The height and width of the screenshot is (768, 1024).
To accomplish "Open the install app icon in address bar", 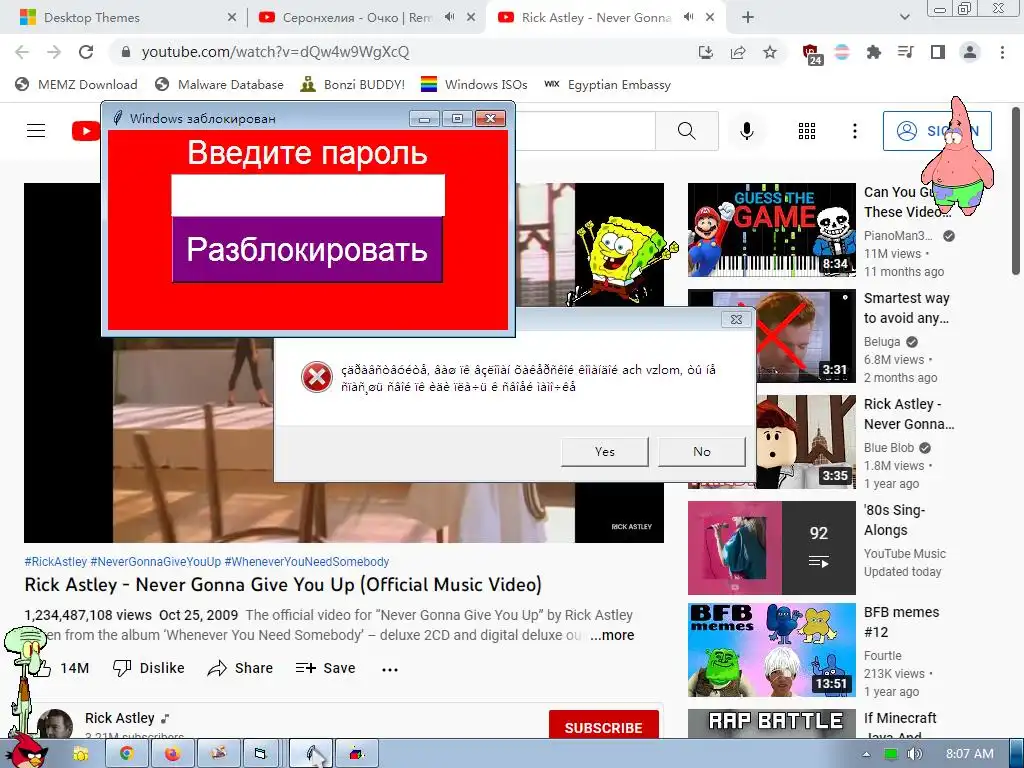I will click(x=706, y=52).
